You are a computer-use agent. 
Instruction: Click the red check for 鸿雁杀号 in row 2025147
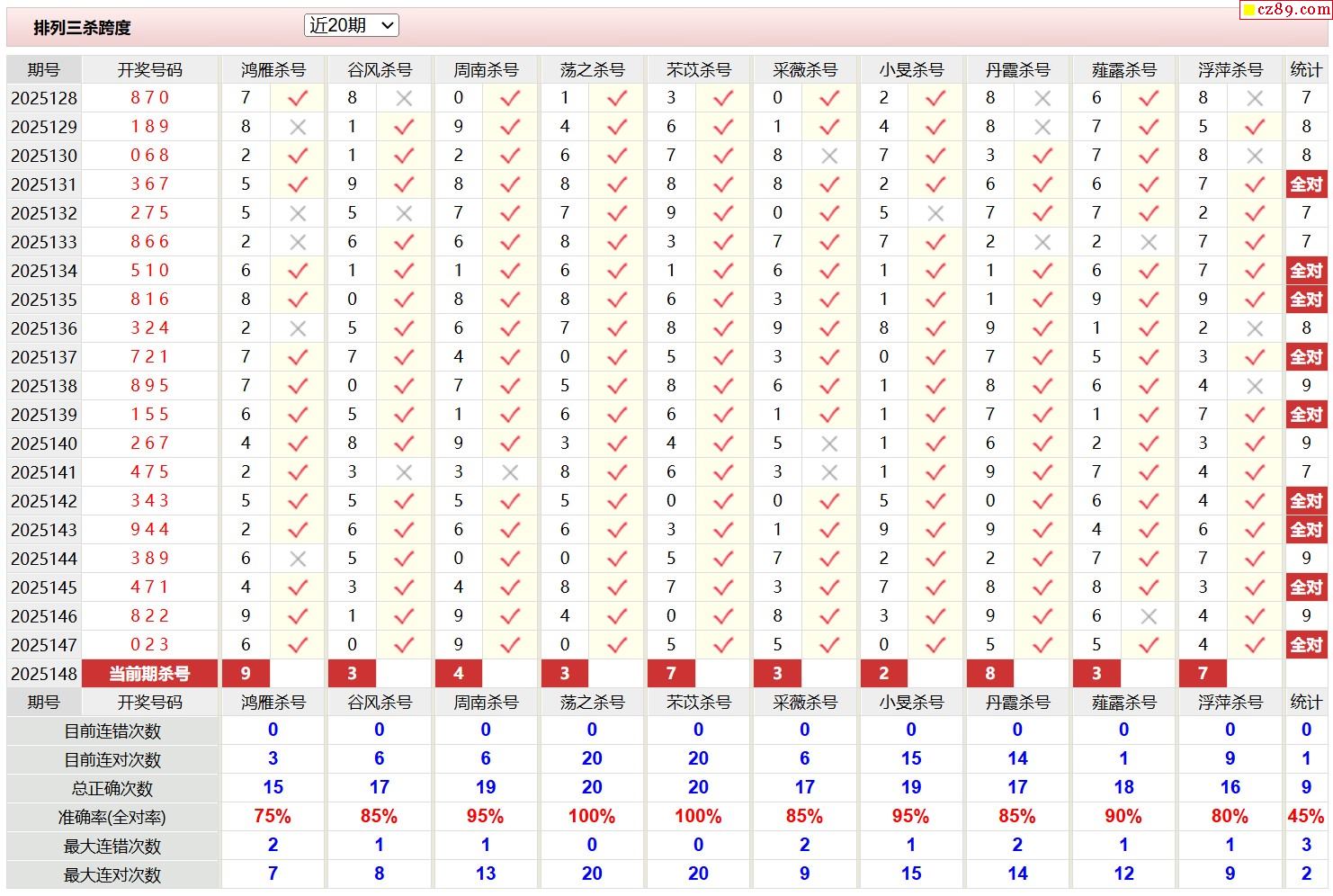coord(298,644)
